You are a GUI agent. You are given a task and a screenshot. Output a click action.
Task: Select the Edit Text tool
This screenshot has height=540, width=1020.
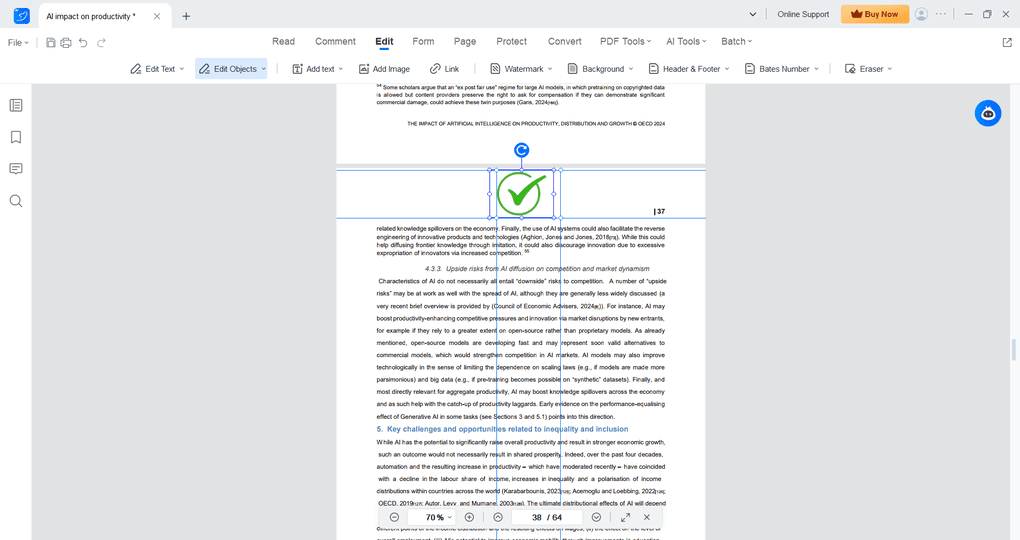click(154, 69)
